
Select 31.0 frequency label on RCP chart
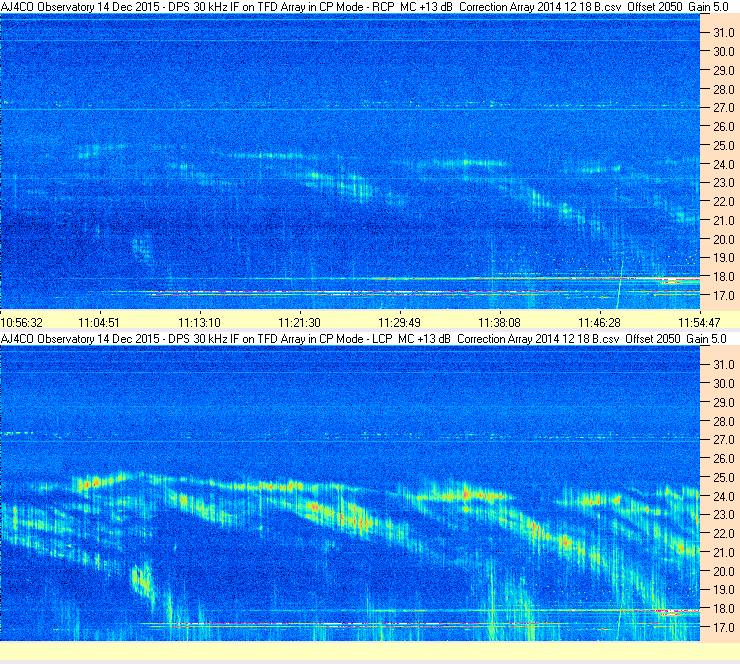(724, 33)
